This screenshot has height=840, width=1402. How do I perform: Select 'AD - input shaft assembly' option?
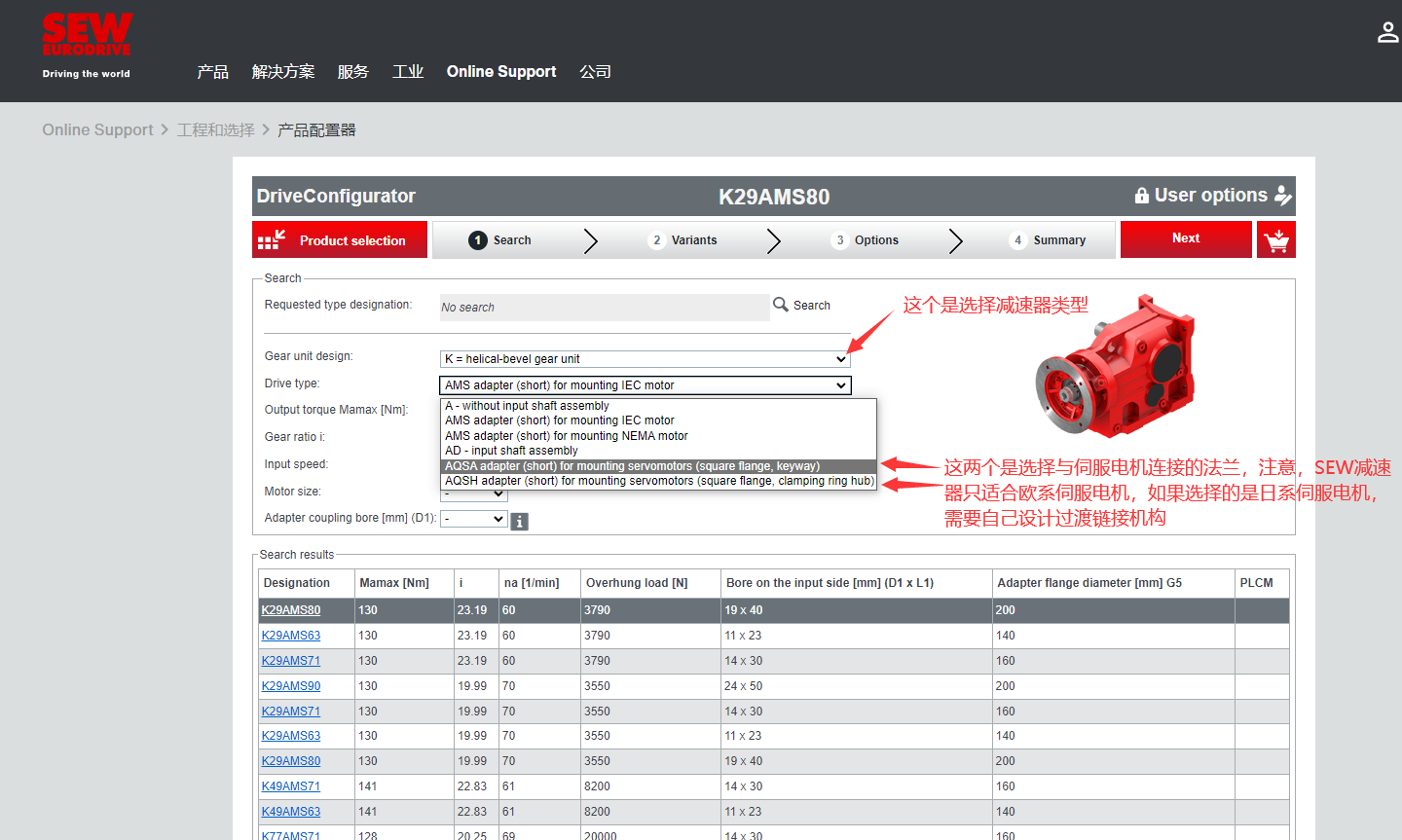point(659,451)
